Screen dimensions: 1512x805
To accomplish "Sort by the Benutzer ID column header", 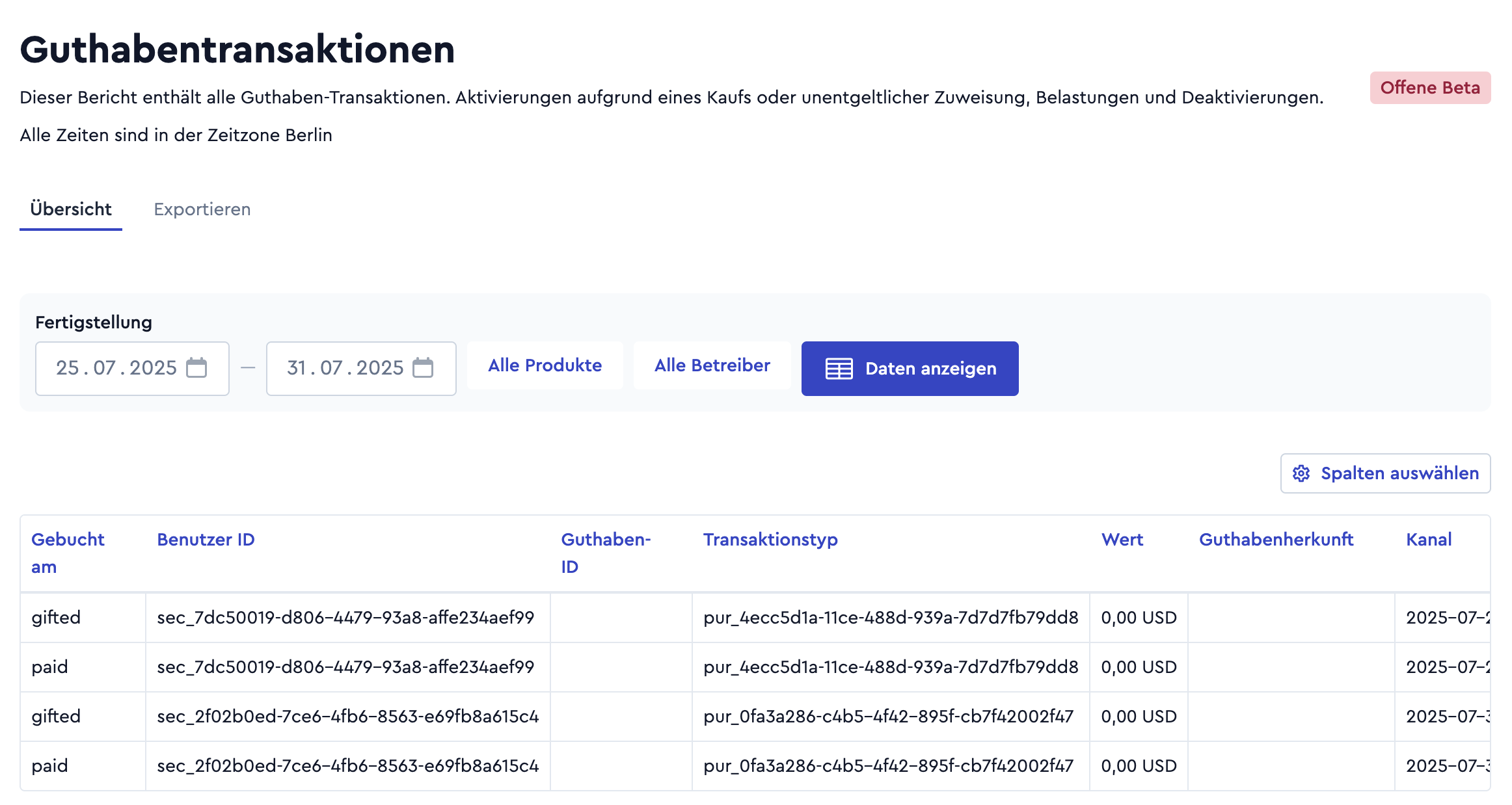I will click(206, 540).
